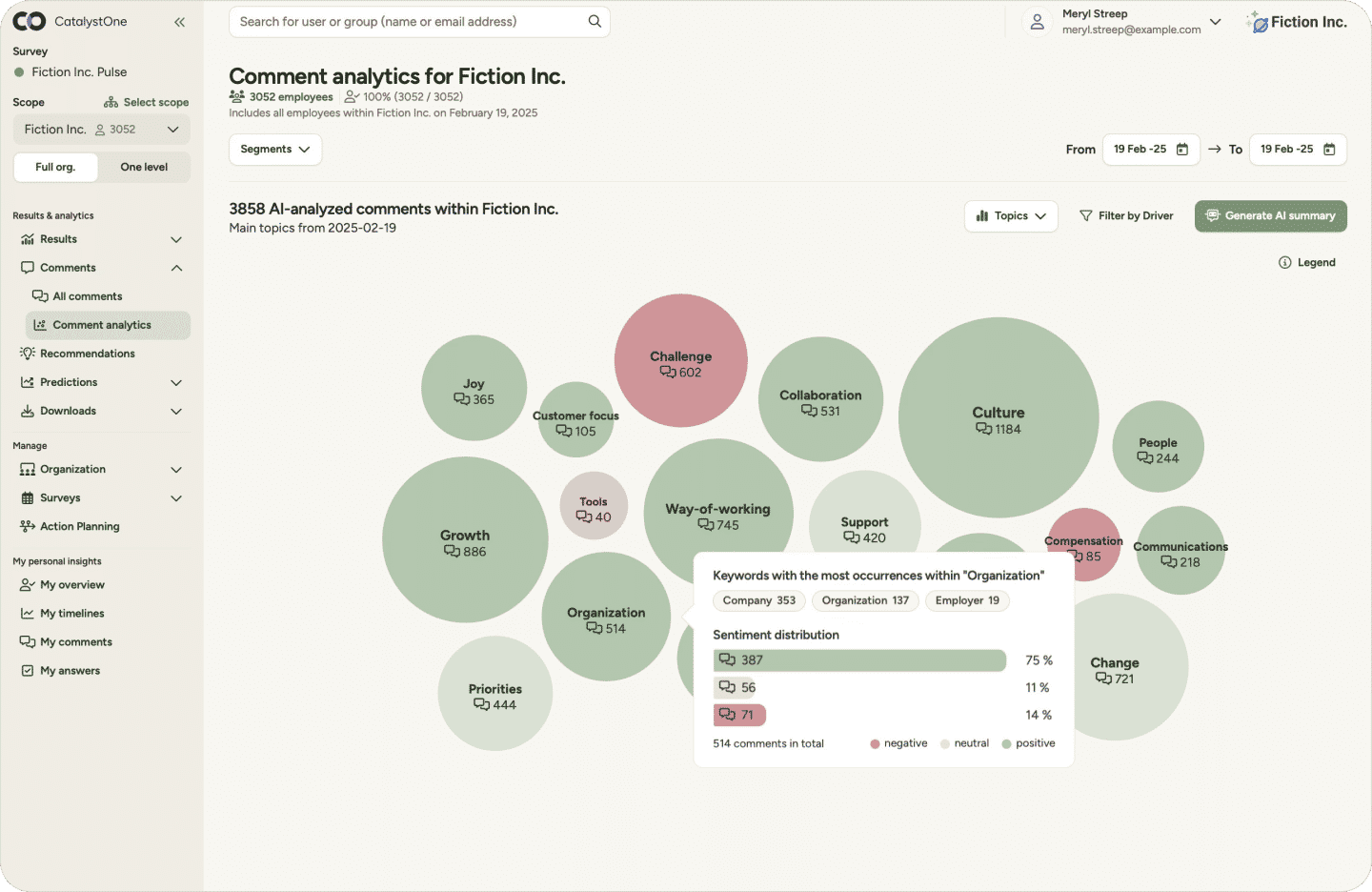Collapse the Comments section chevron
1372x892 pixels.
[176, 268]
